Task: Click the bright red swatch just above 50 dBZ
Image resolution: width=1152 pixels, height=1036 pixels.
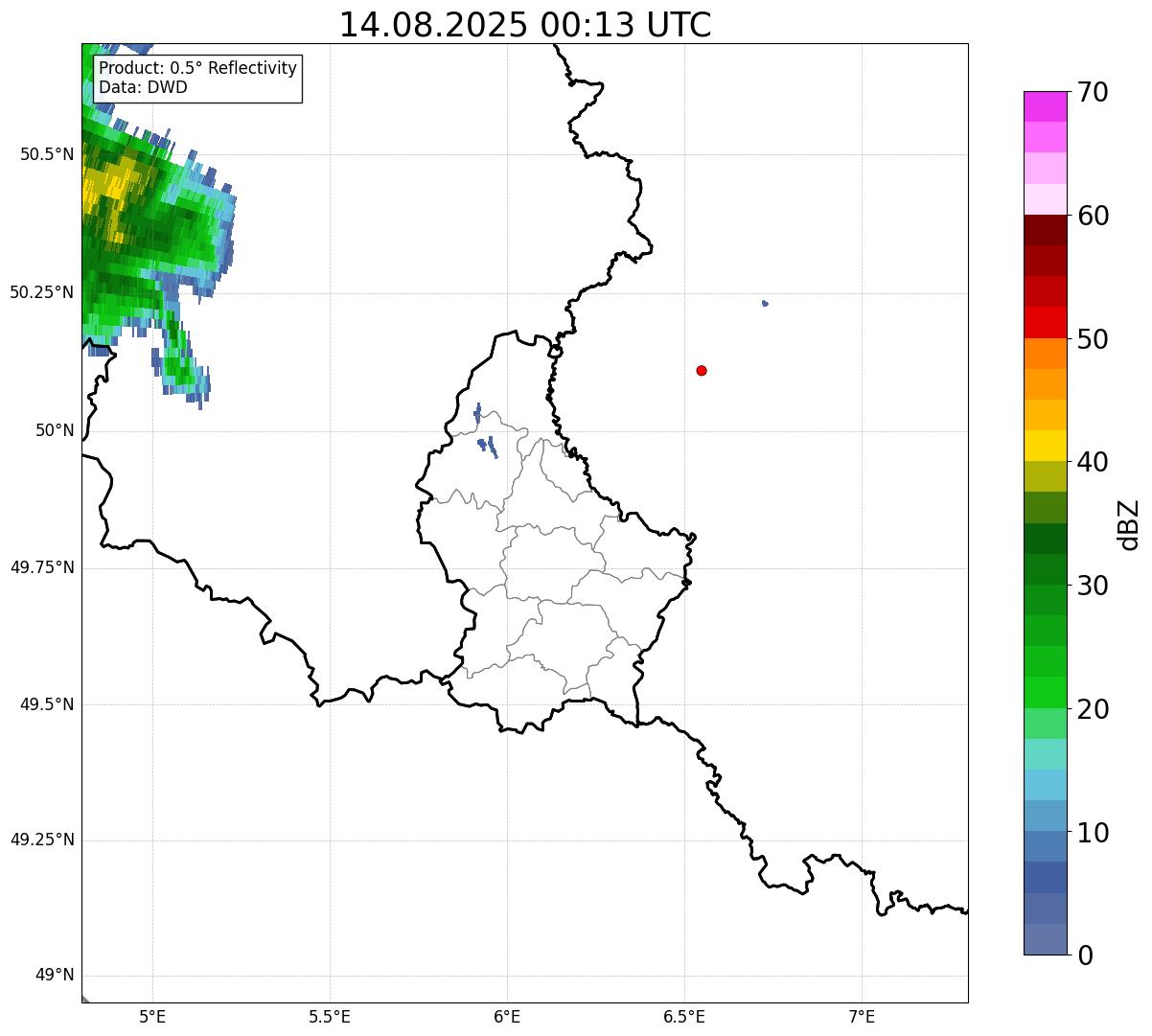Action: click(1045, 323)
